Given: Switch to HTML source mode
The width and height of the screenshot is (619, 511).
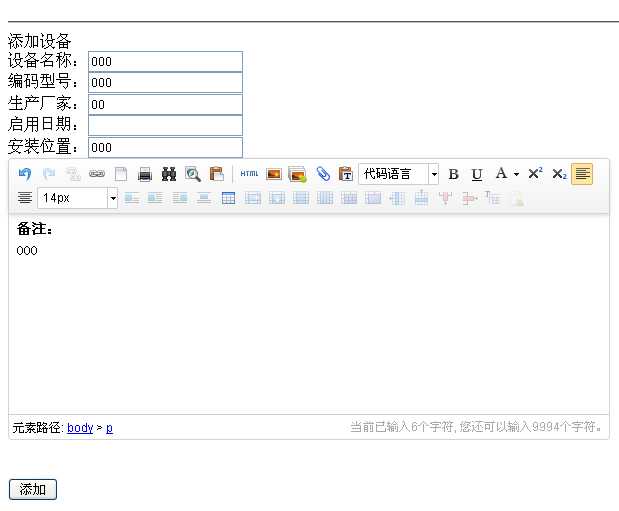Looking at the screenshot, I should click(249, 174).
